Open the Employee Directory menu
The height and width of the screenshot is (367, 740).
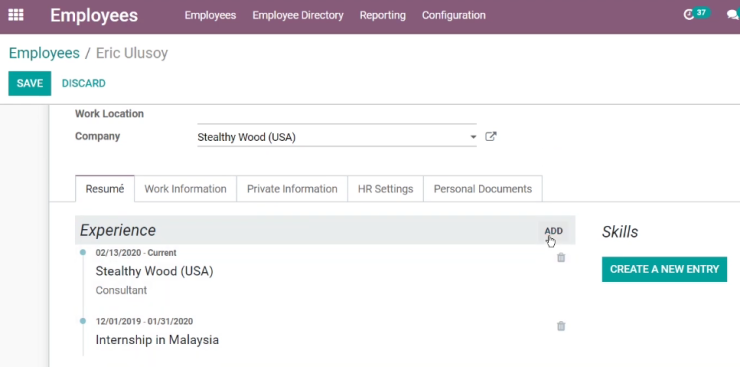click(x=298, y=15)
